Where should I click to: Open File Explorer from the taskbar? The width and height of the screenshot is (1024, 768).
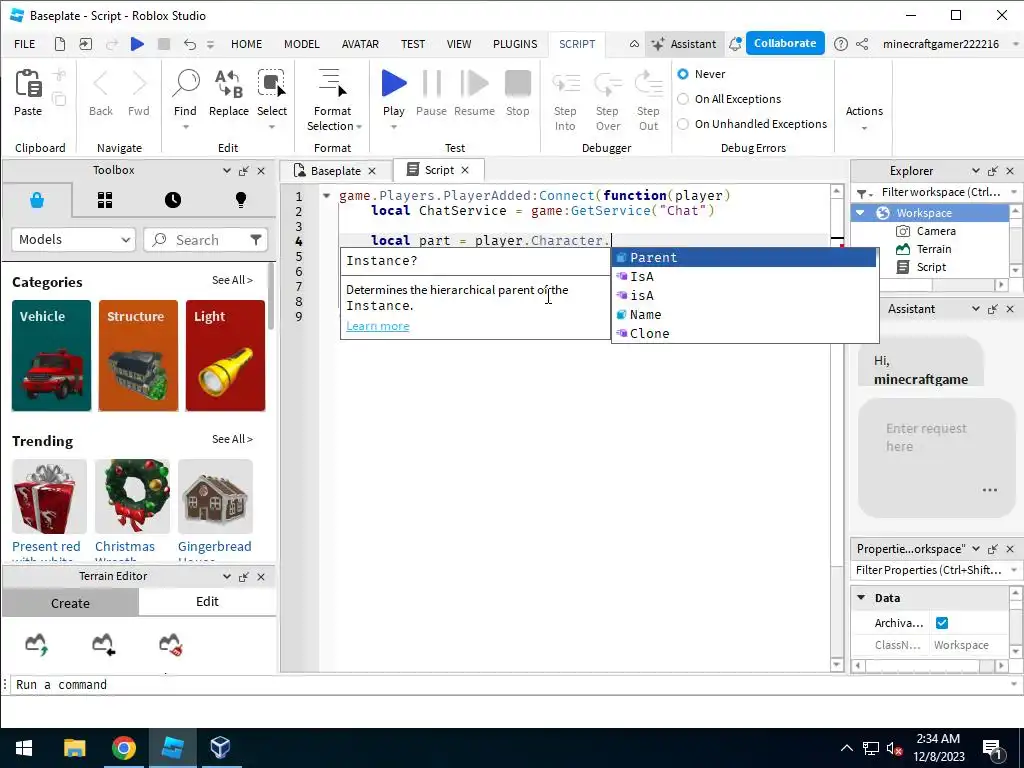point(74,748)
